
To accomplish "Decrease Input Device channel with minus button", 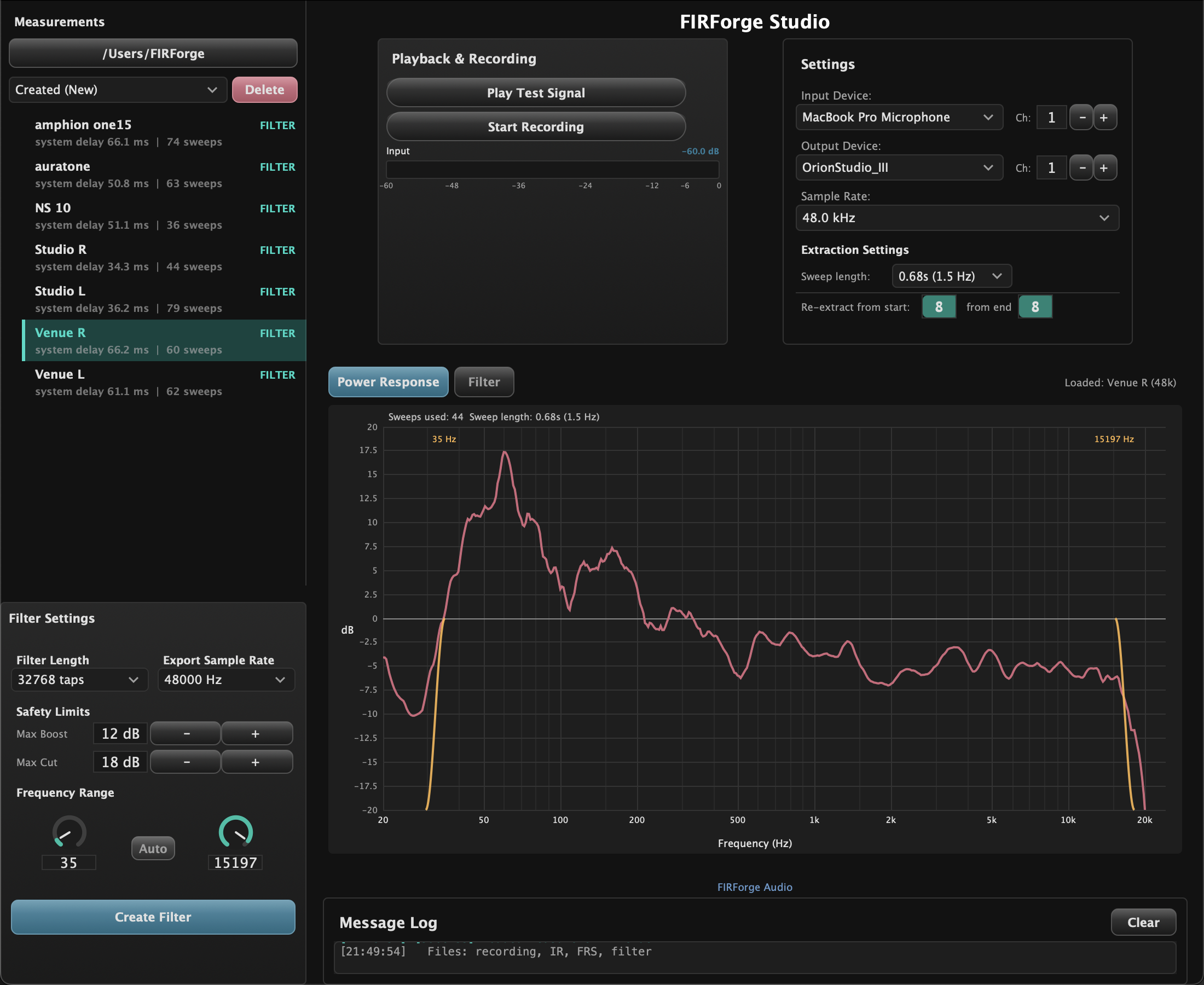I will (x=1081, y=118).
